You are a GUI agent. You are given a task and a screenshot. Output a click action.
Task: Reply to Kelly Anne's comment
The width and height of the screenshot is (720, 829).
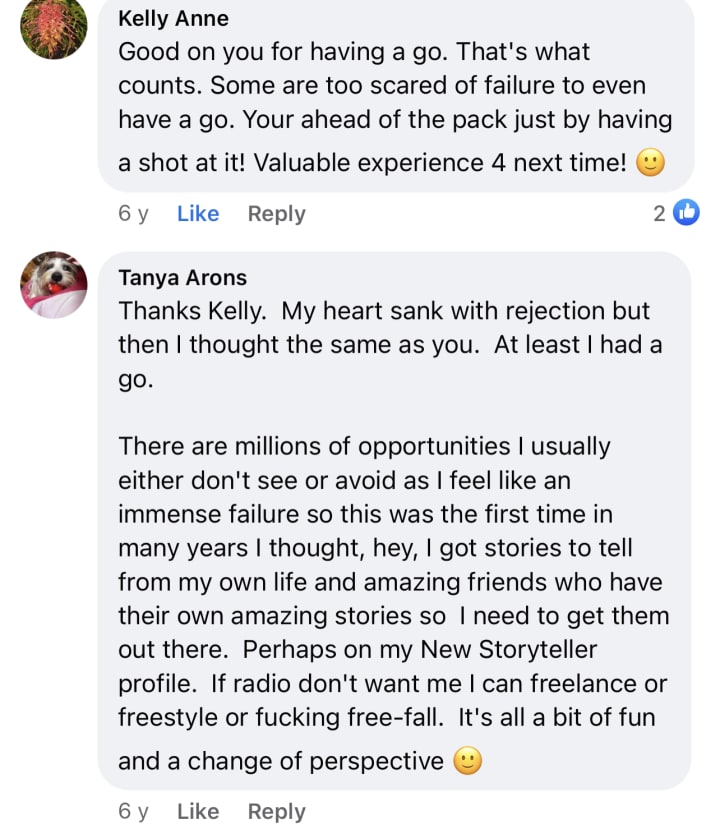click(x=277, y=213)
